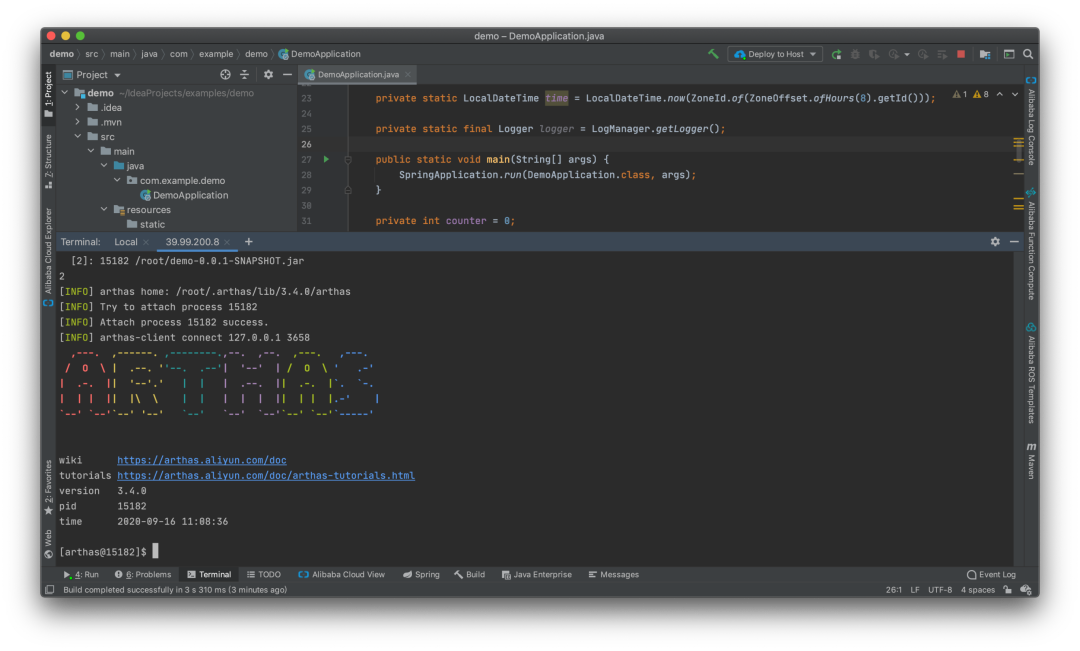Open the arthas wiki doc link
The image size is (1080, 651).
tap(201, 461)
